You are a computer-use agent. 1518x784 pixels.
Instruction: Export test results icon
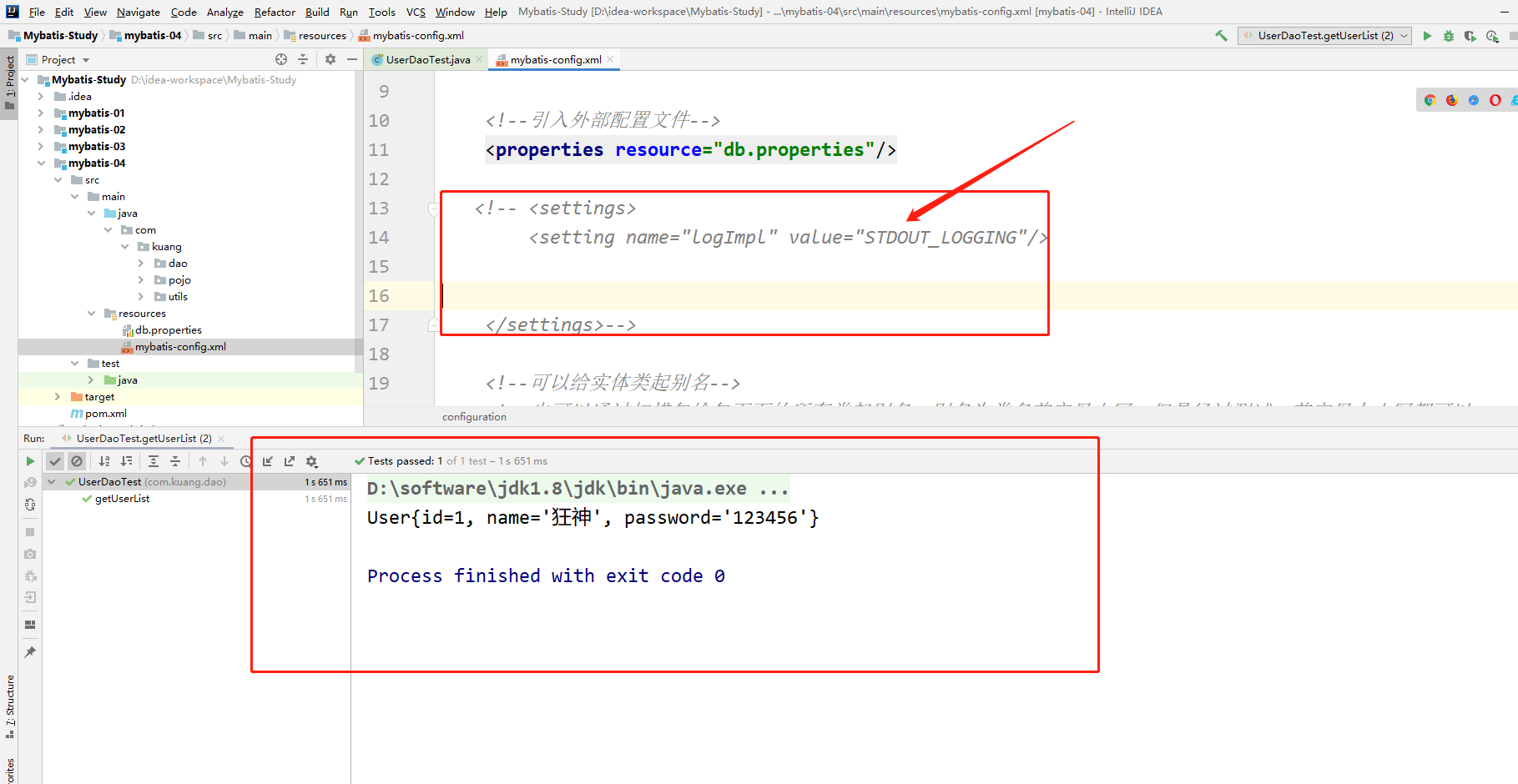click(x=290, y=461)
